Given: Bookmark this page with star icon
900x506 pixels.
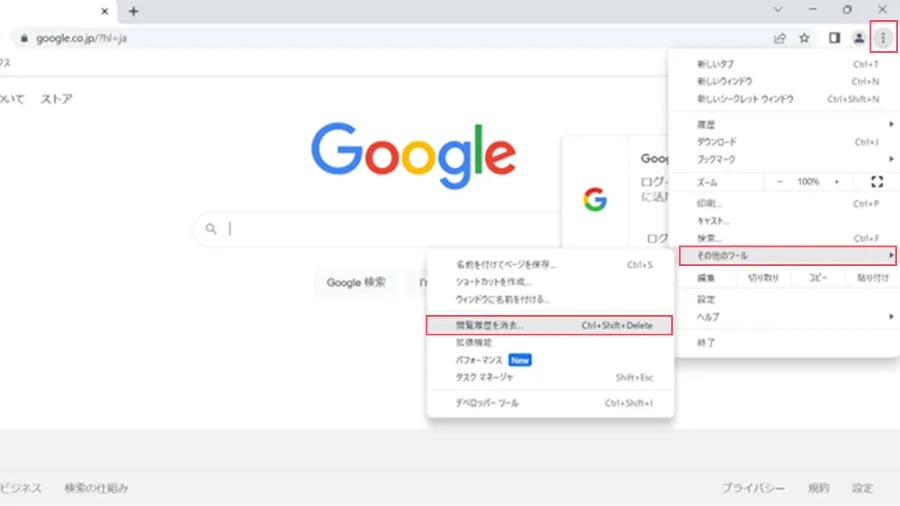Looking at the screenshot, I should coord(804,38).
